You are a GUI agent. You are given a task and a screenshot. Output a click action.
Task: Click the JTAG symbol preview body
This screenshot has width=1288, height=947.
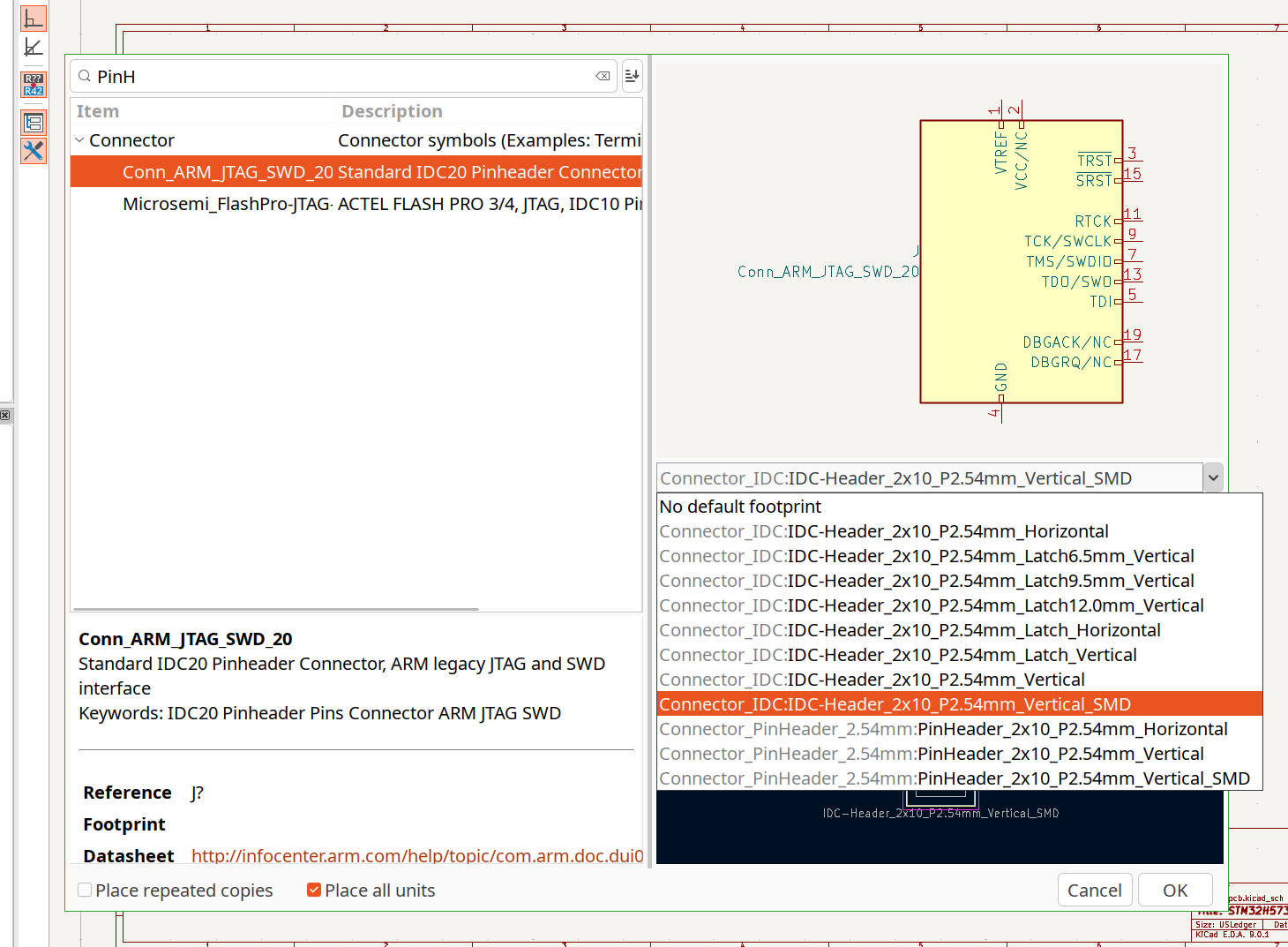click(1021, 261)
